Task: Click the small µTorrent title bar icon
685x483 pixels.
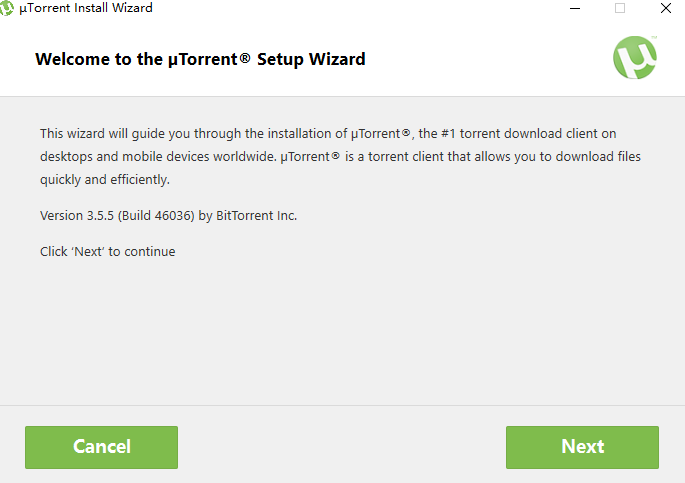Action: coord(8,8)
